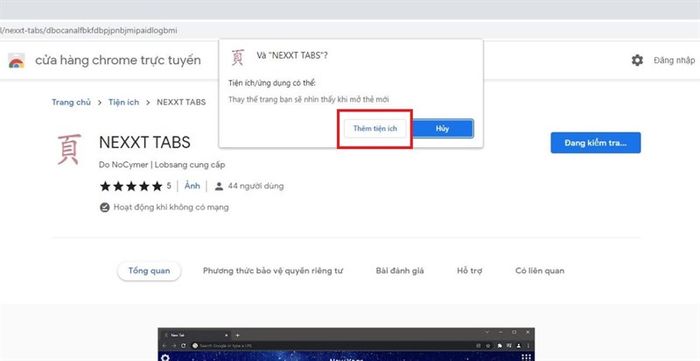Click the NEXXT TABS icon inside the dialog
Screen dimensions: 700x361
[238, 57]
